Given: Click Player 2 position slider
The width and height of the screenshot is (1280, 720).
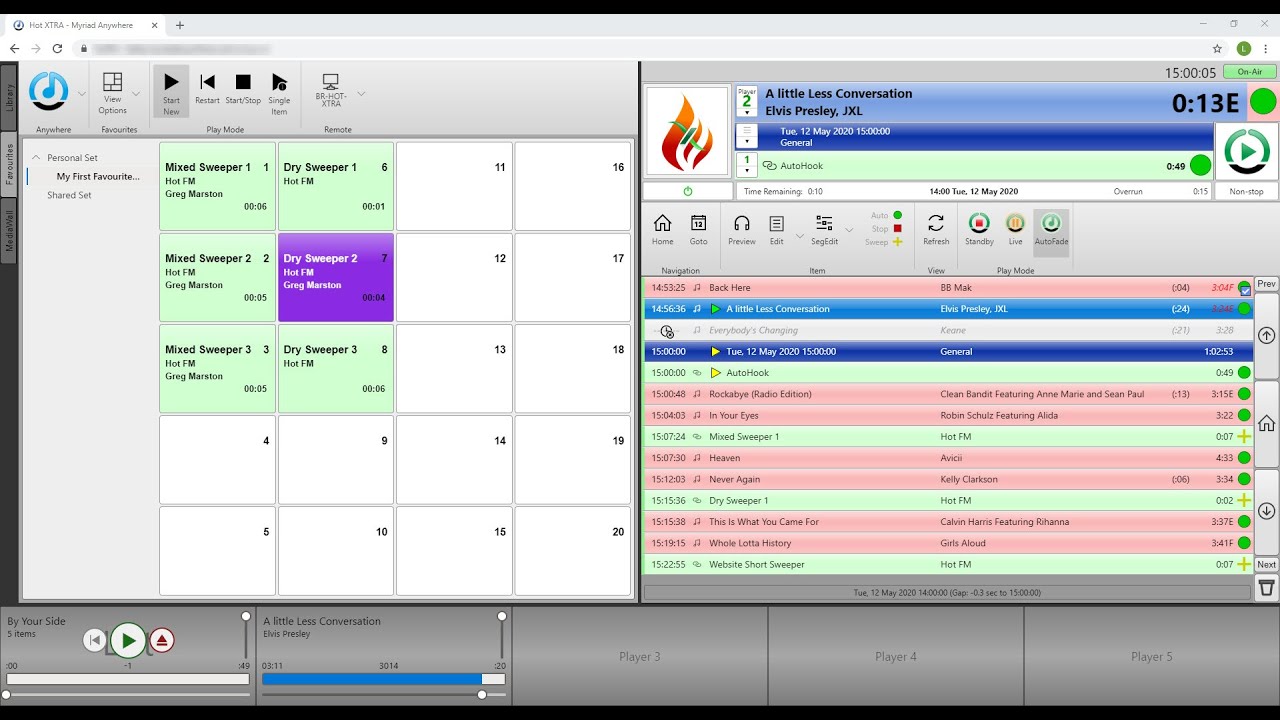Looking at the screenshot, I should tap(482, 694).
